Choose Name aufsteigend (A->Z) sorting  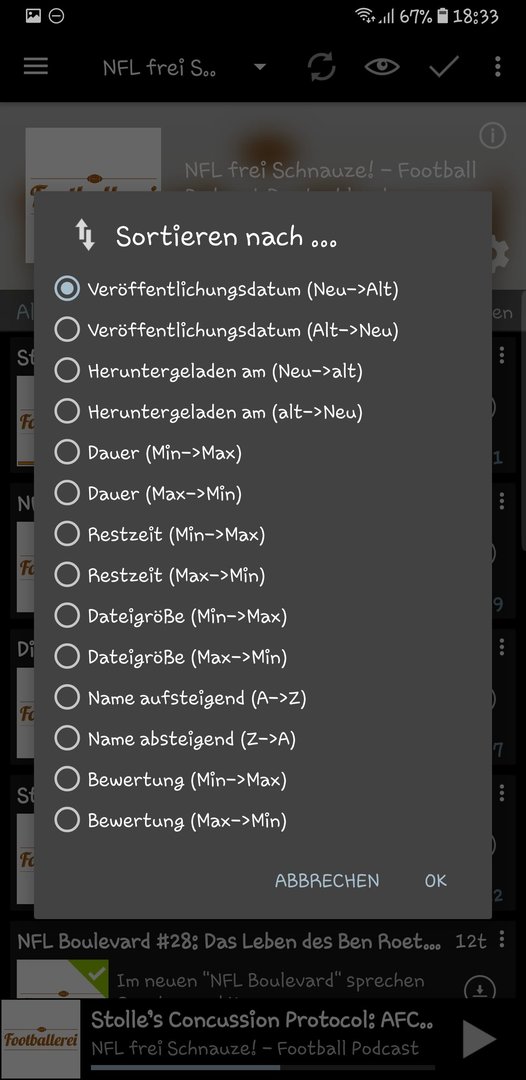pyautogui.click(x=180, y=698)
